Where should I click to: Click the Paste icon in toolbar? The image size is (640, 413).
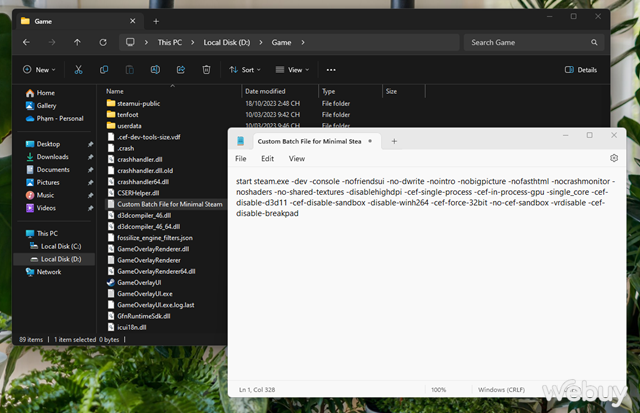pyautogui.click(x=129, y=70)
